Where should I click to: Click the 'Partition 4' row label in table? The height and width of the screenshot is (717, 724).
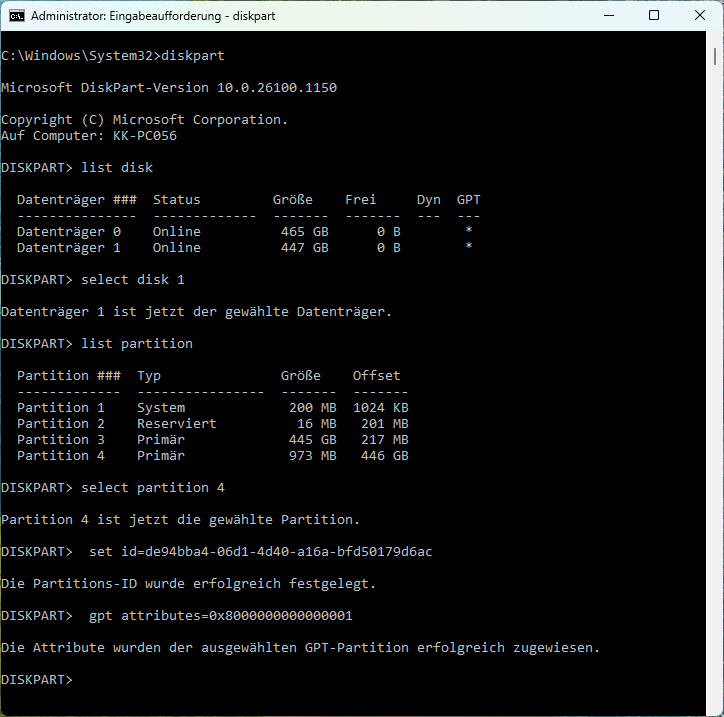point(61,456)
